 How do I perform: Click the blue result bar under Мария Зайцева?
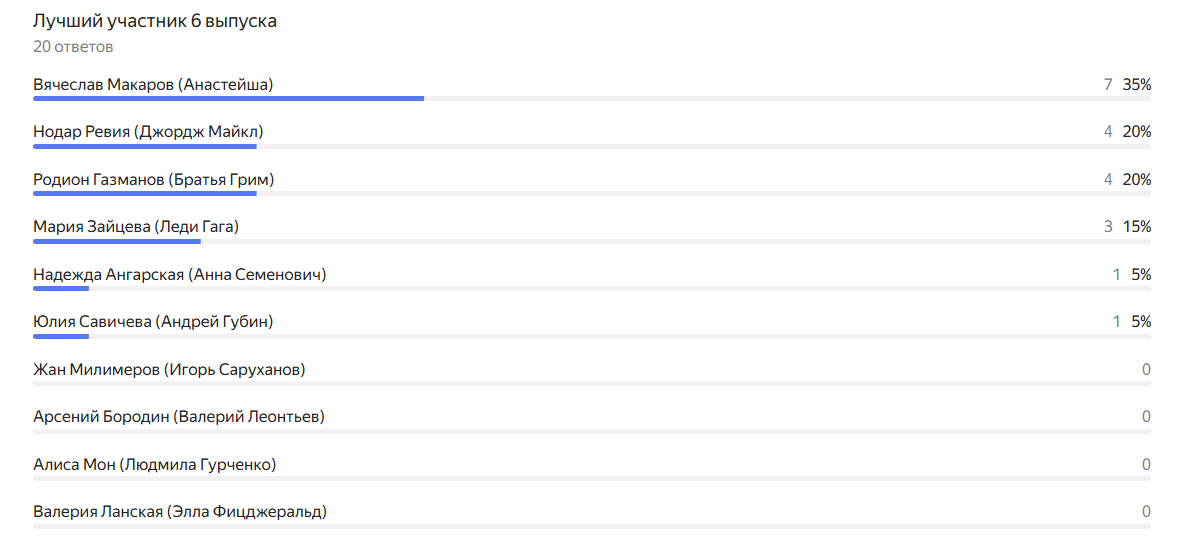click(117, 241)
